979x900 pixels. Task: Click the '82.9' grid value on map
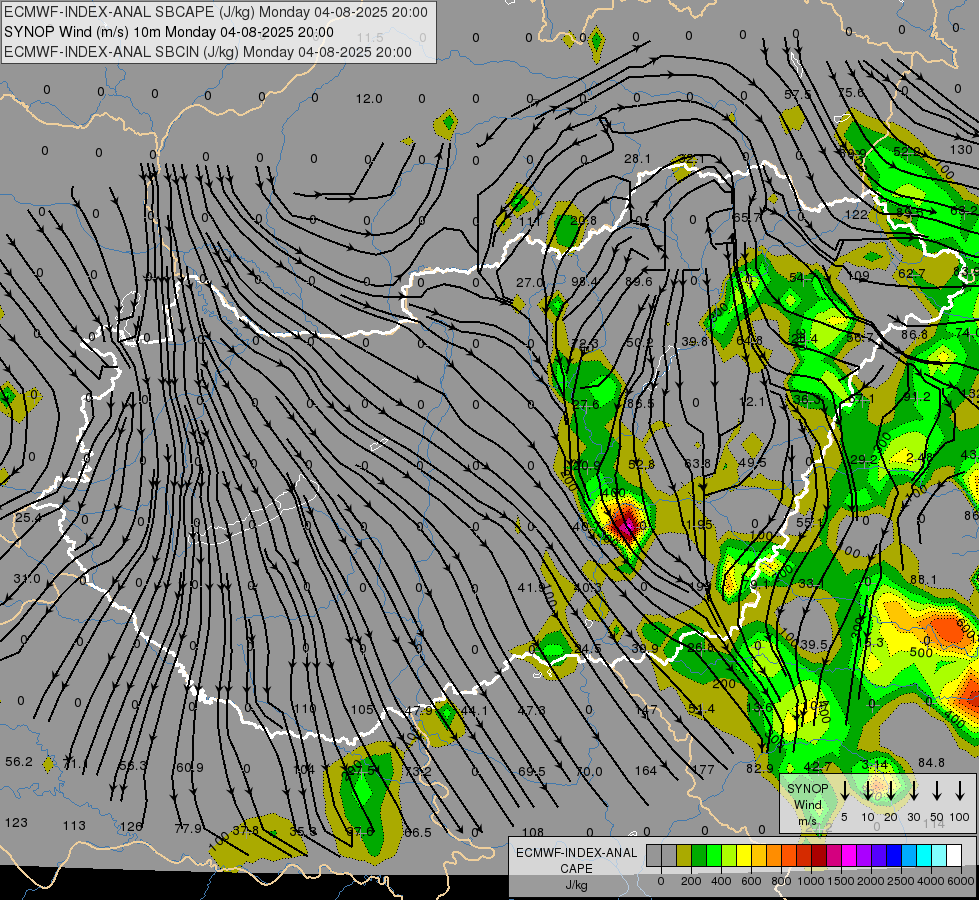tap(760, 768)
